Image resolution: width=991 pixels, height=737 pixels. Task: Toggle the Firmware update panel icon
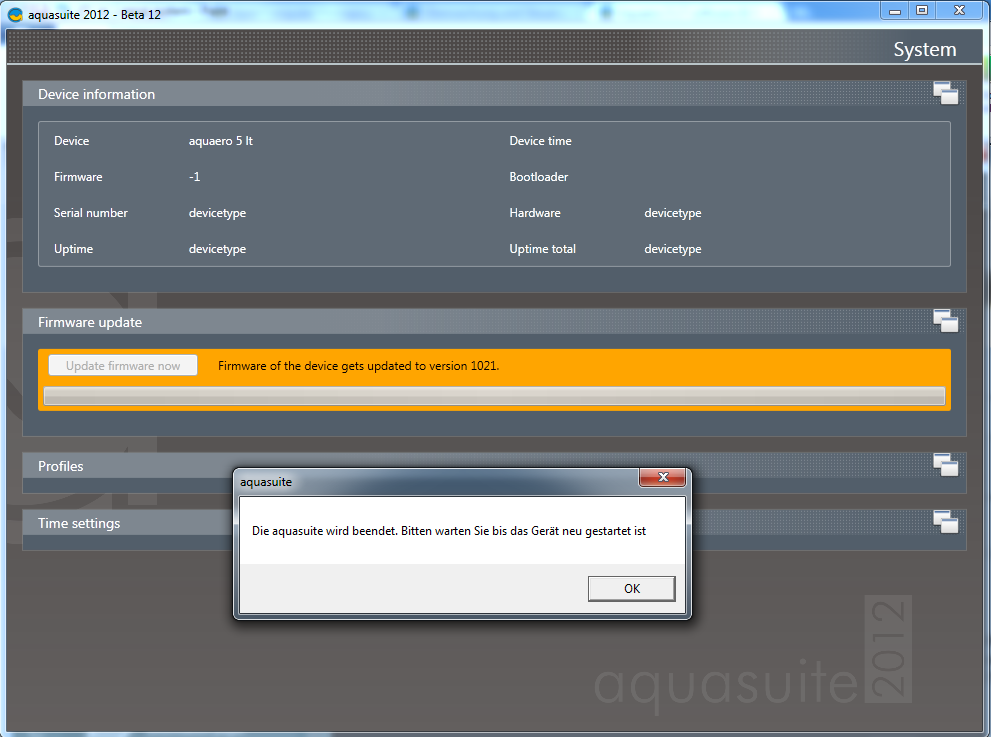coord(945,322)
